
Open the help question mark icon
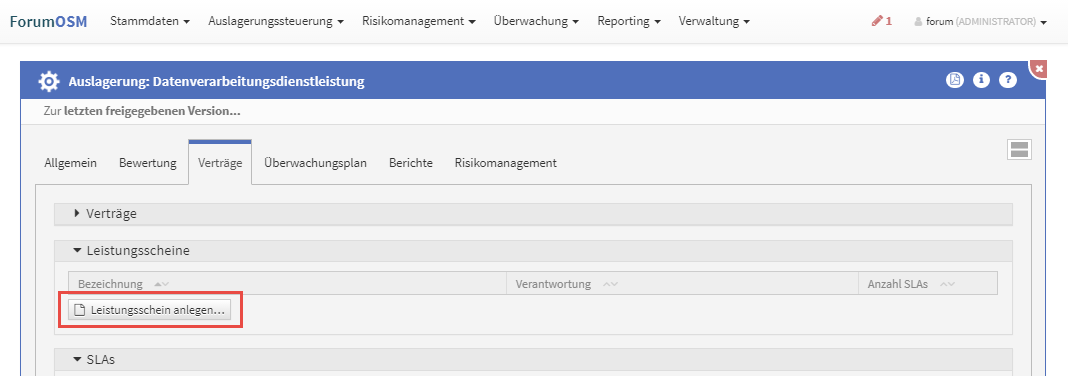point(1007,80)
